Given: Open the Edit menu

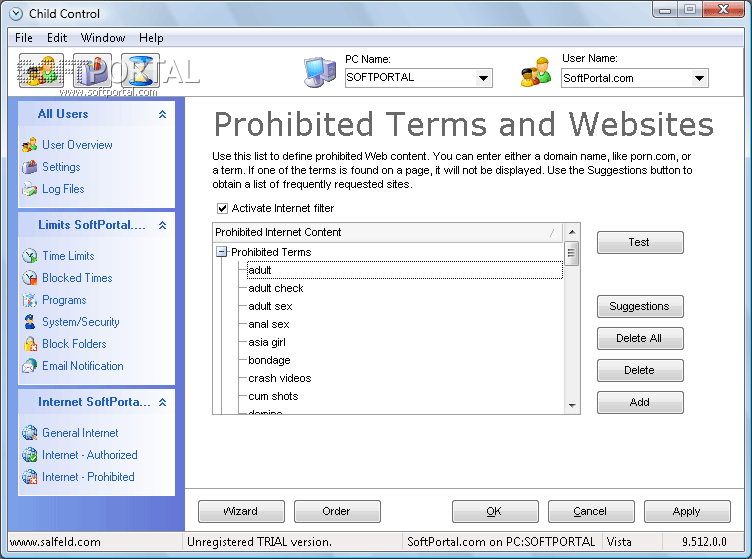Looking at the screenshot, I should pos(57,38).
